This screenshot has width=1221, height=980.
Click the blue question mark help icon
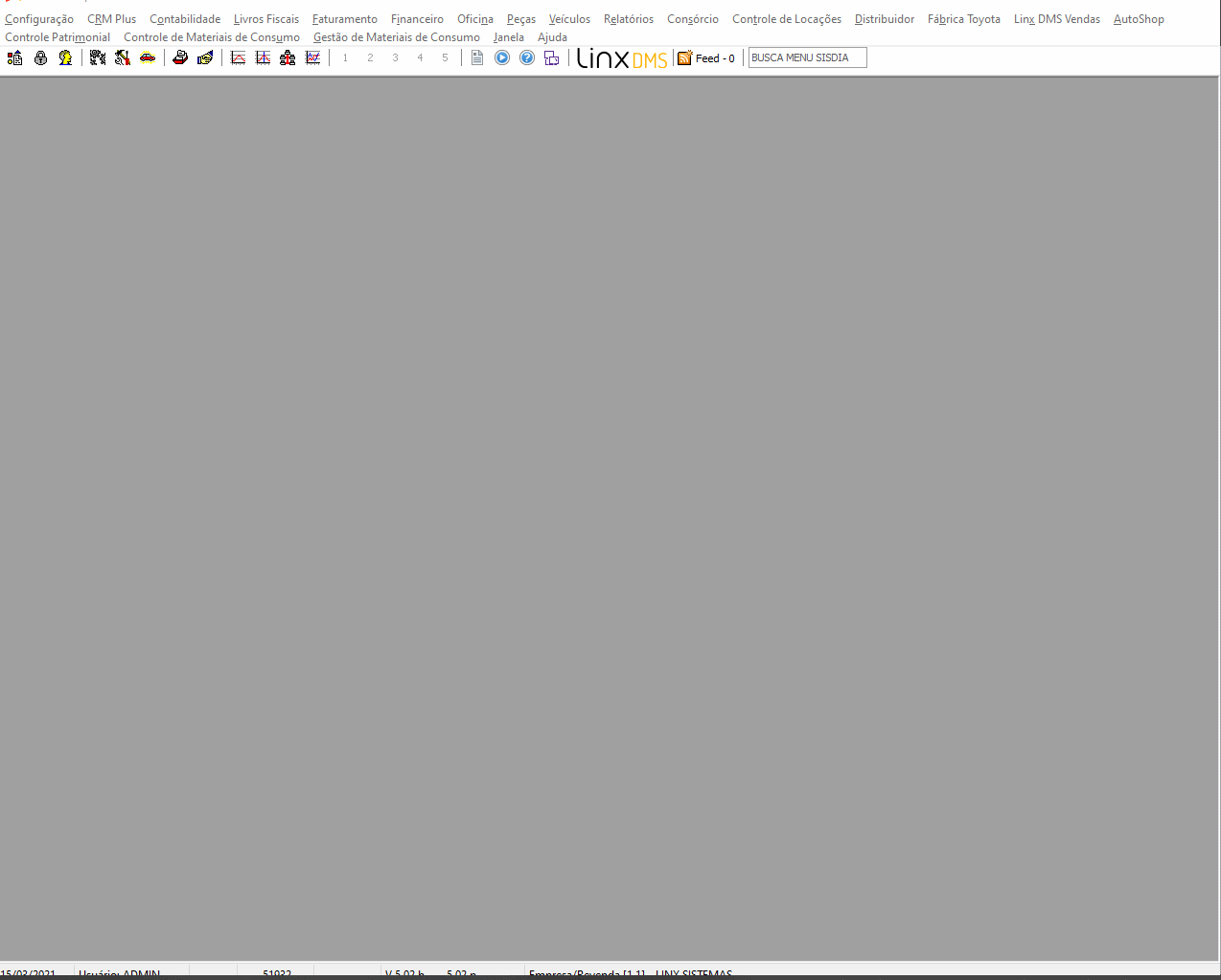click(527, 58)
